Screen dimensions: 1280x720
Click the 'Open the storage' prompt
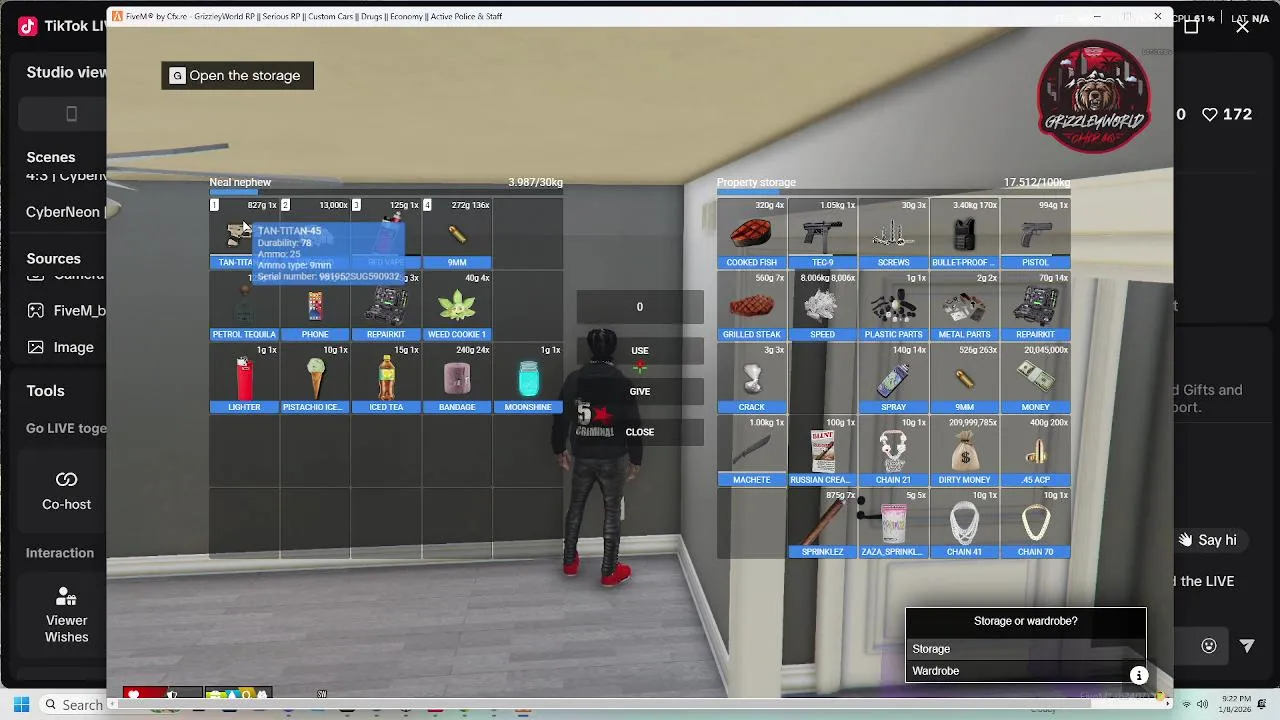(237, 76)
